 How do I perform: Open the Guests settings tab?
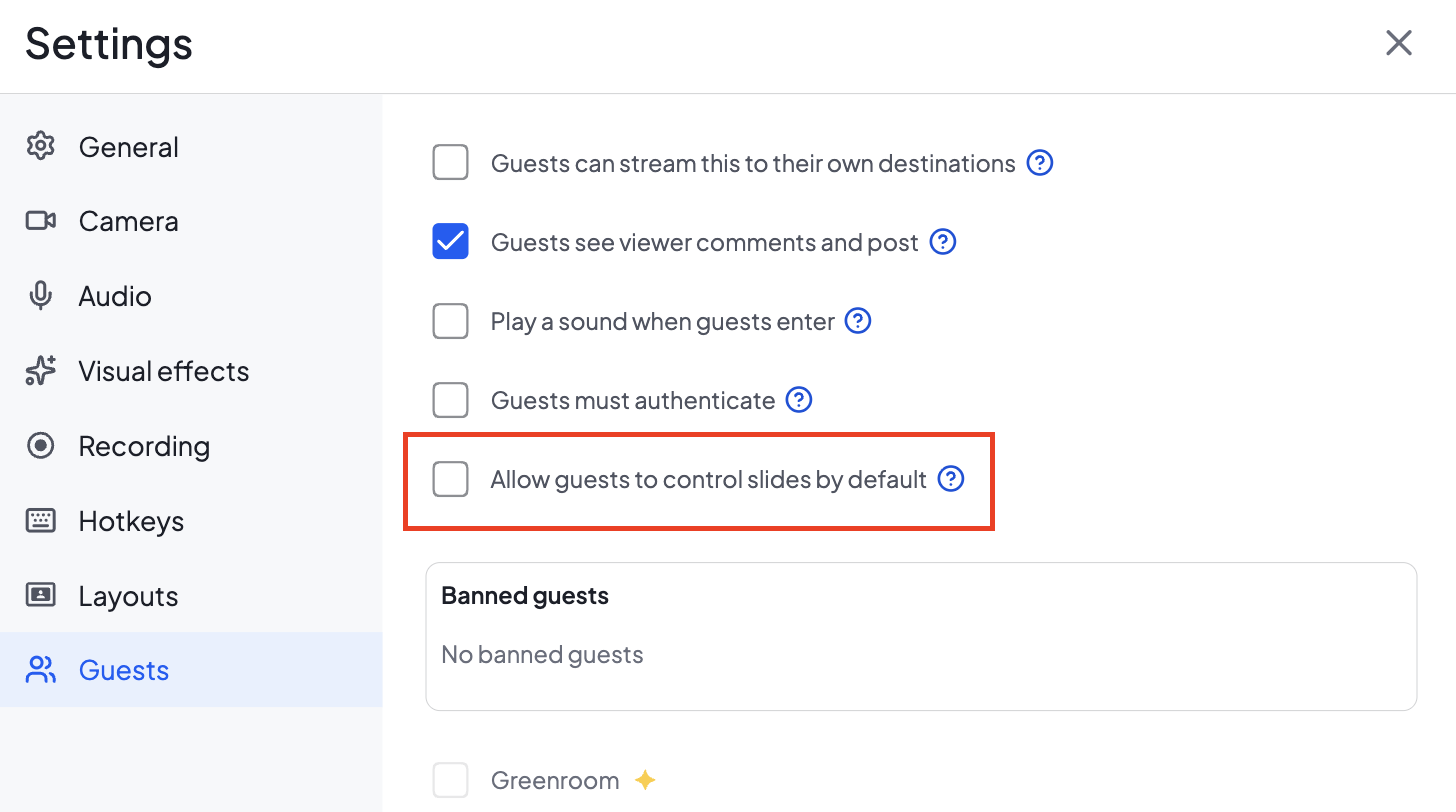(191, 670)
